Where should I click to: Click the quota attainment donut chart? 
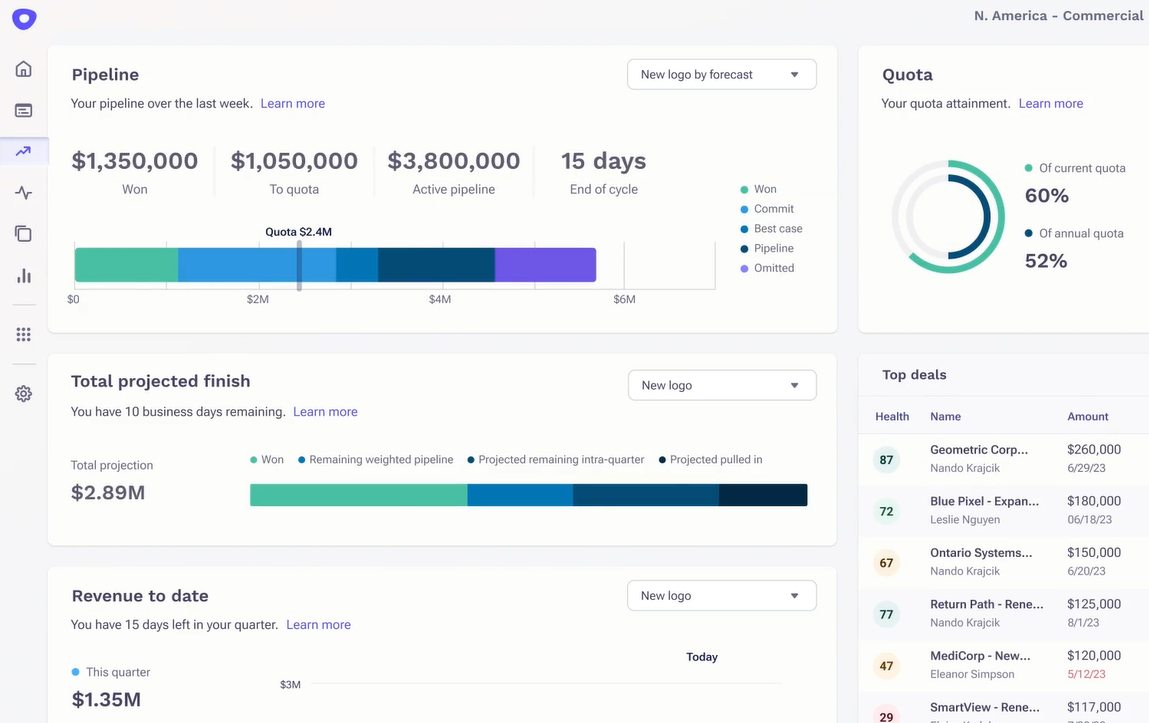pyautogui.click(x=948, y=217)
